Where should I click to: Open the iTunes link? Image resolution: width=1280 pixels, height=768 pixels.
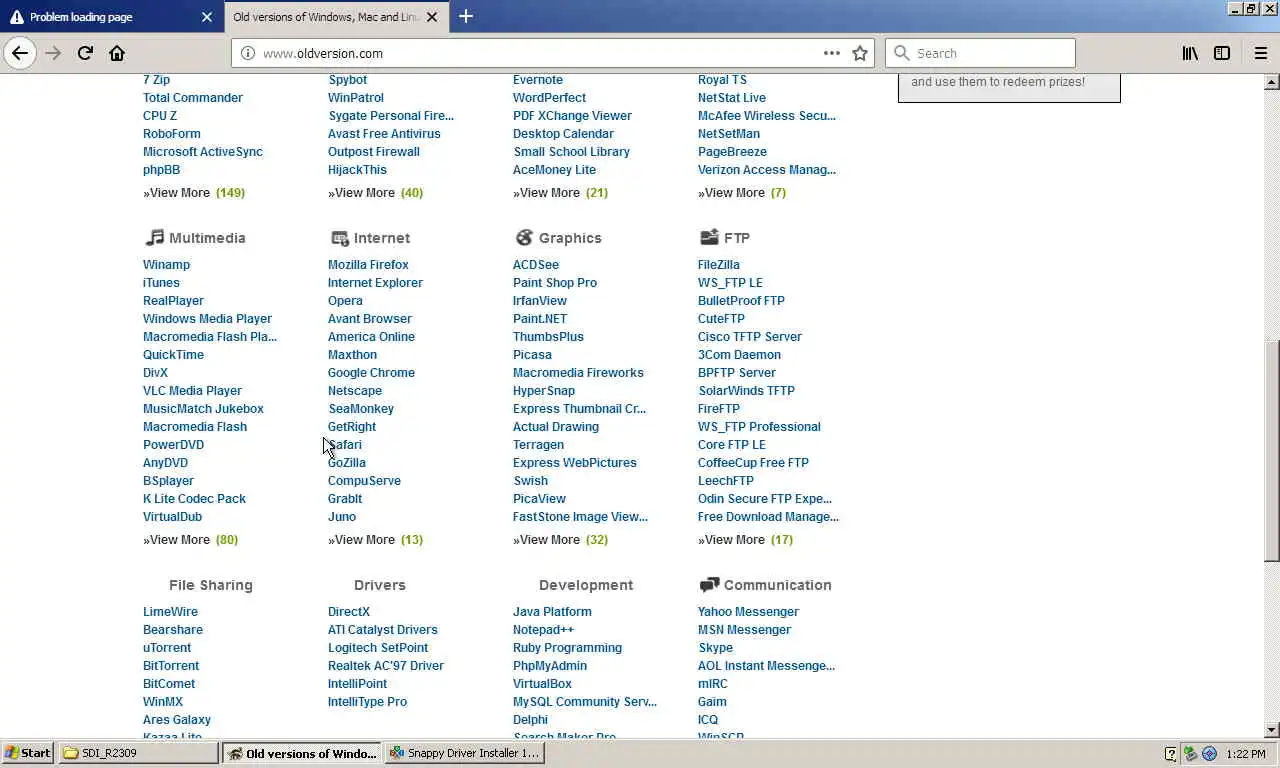click(161, 282)
